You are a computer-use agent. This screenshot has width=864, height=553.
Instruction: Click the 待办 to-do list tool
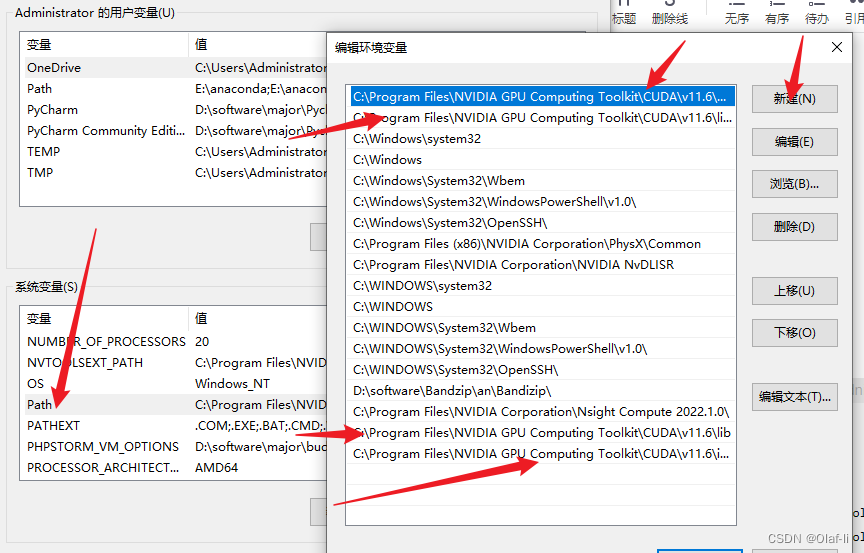coord(817,12)
